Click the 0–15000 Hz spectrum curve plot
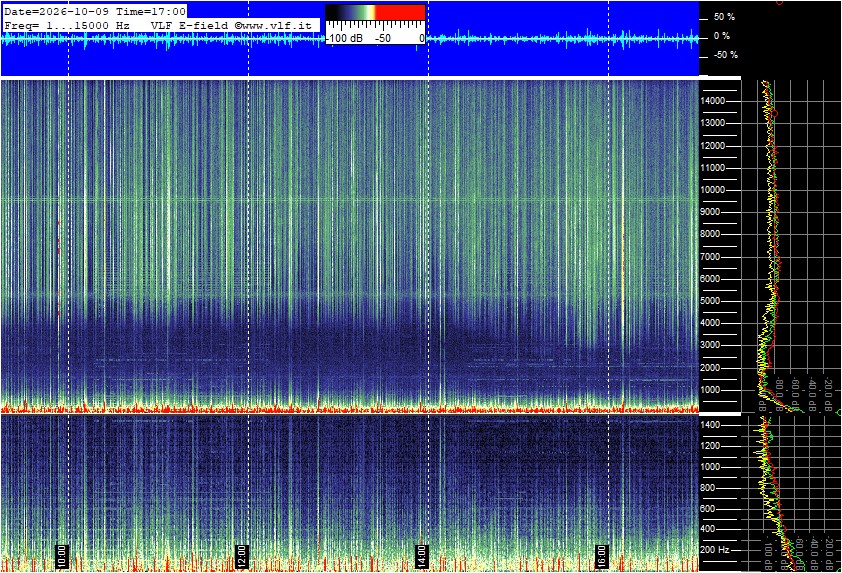 pos(791,246)
